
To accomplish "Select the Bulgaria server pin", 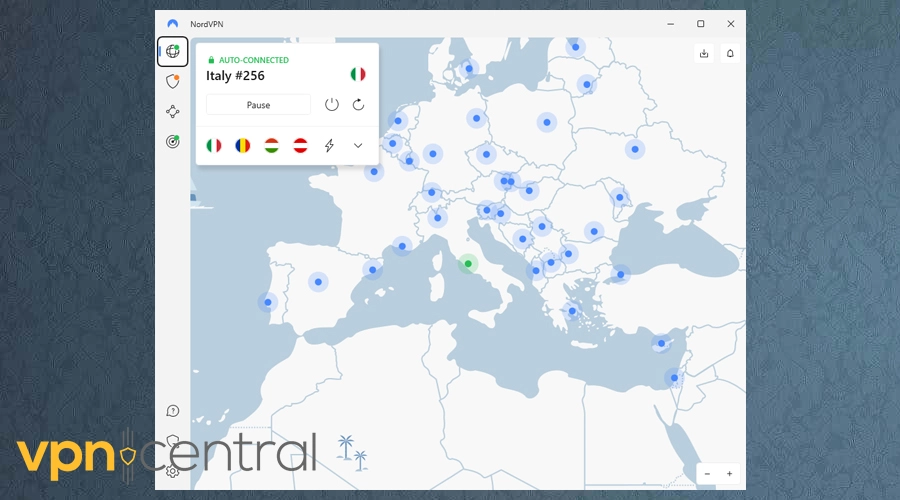I will coord(568,254).
